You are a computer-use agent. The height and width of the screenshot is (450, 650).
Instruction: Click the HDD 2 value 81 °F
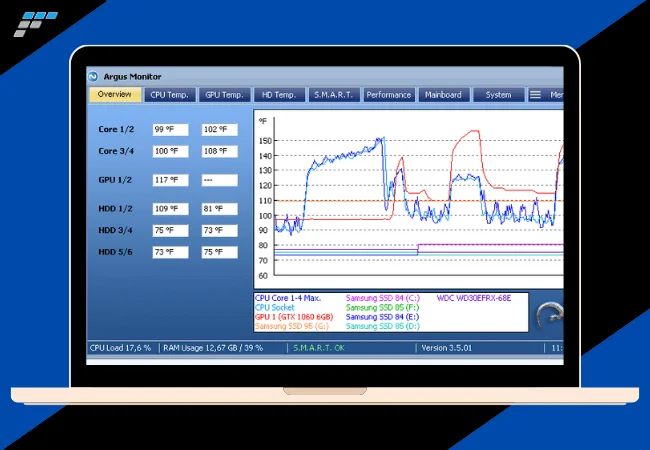[220, 209]
